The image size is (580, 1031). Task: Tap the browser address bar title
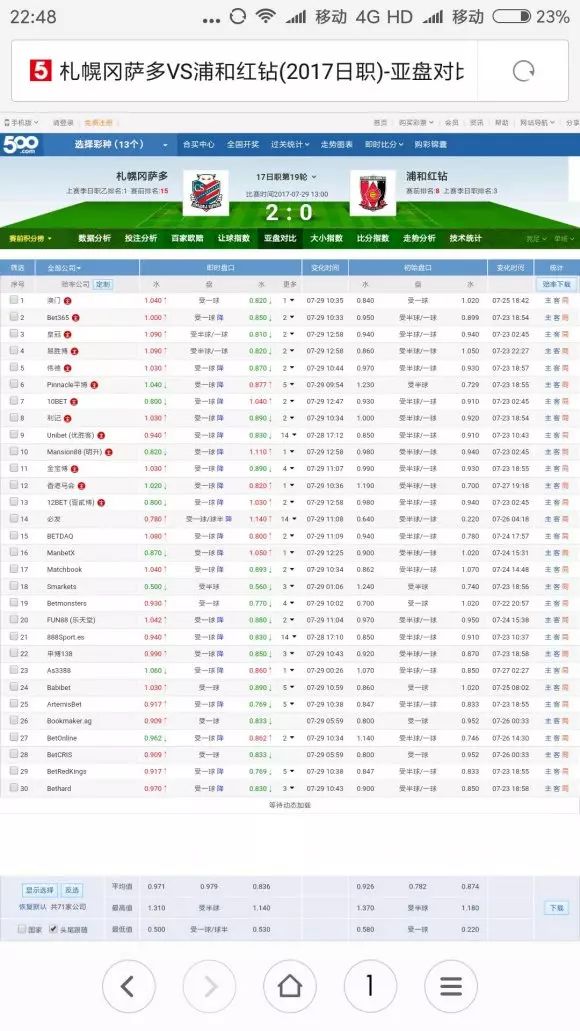click(x=262, y=71)
